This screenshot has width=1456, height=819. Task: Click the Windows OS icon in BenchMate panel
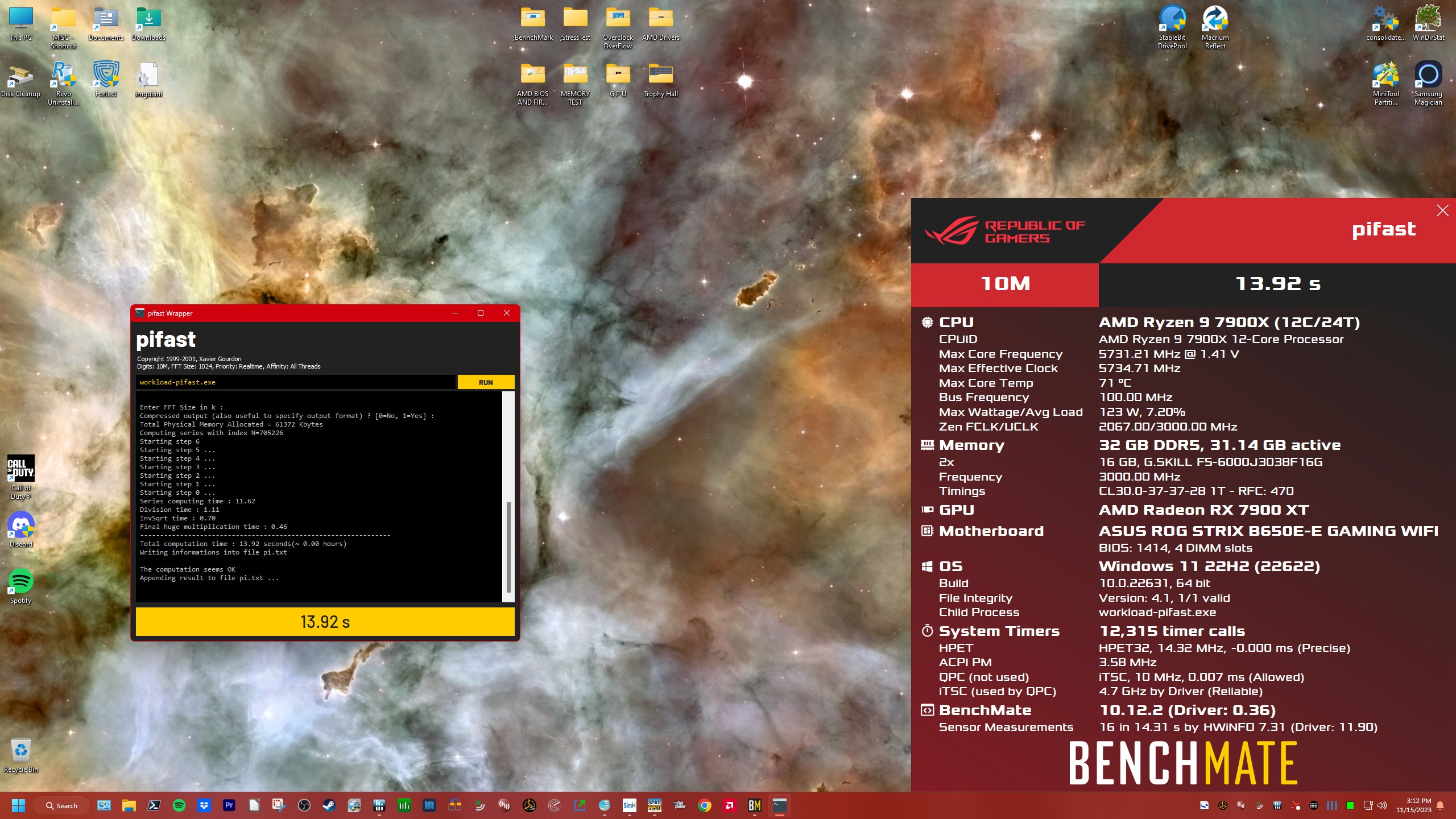pyautogui.click(x=927, y=566)
